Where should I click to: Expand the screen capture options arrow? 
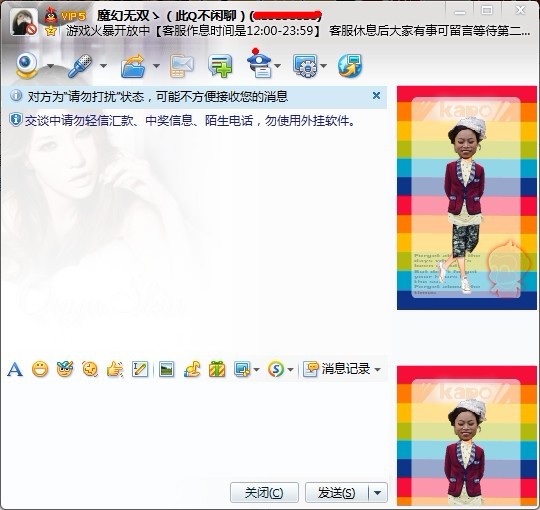256,370
